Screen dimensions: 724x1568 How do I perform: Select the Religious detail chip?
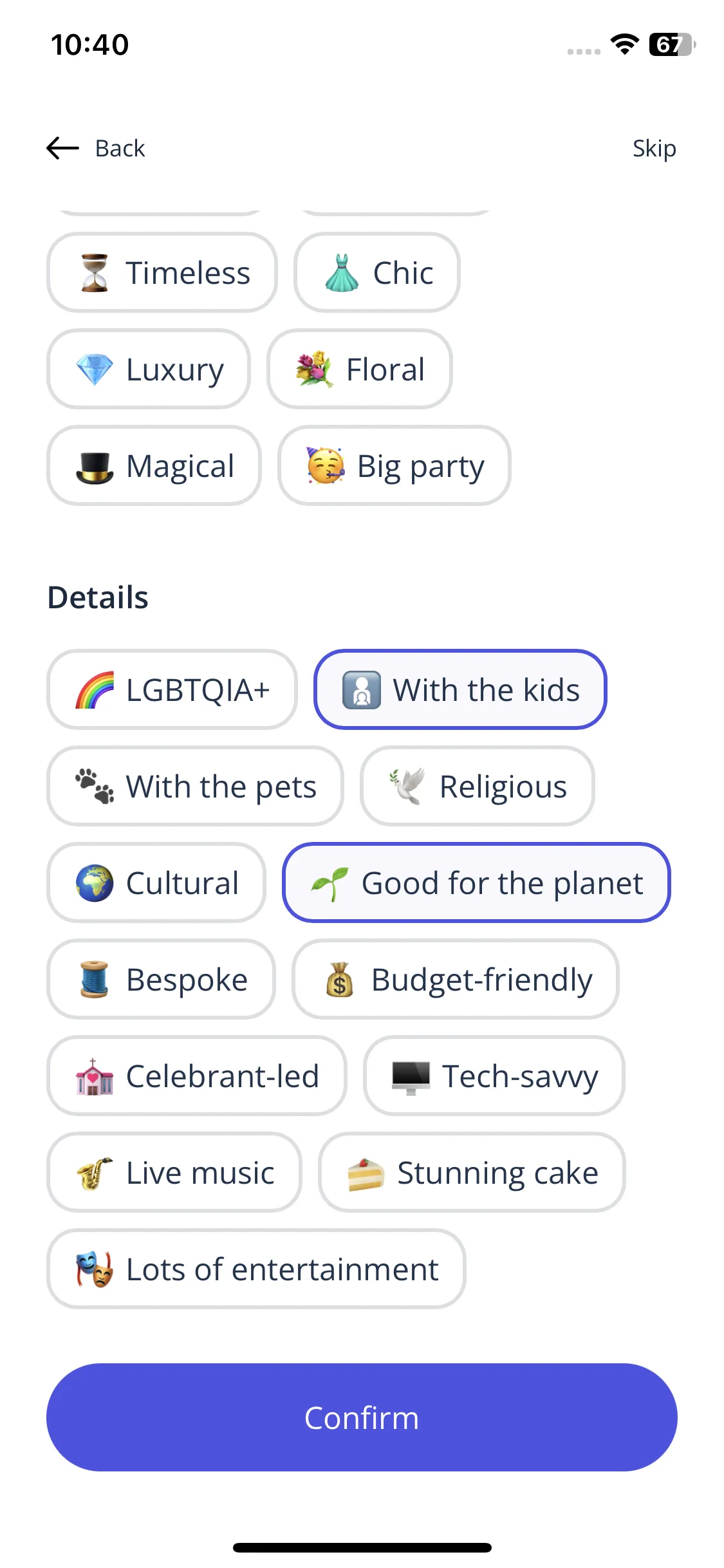pyautogui.click(x=477, y=786)
